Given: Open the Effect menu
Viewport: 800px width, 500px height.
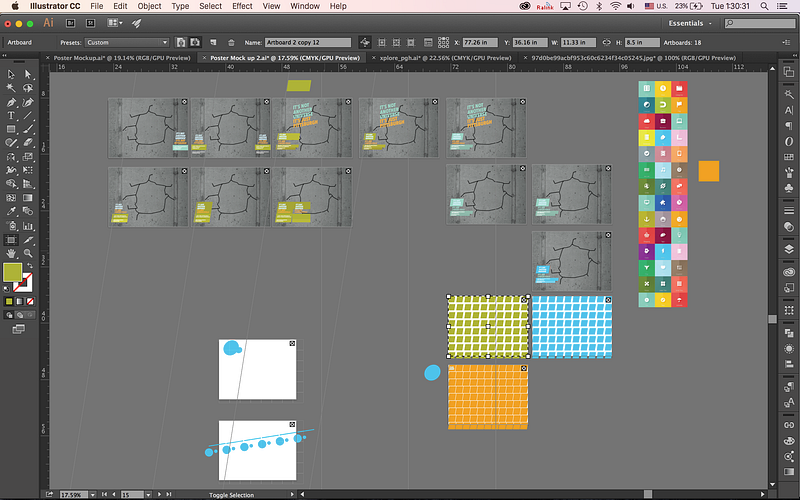Looking at the screenshot, I should tap(242, 6).
